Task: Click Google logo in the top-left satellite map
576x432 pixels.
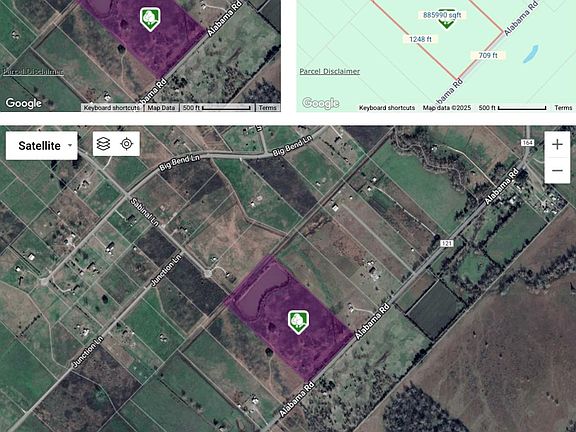Action: (x=23, y=103)
